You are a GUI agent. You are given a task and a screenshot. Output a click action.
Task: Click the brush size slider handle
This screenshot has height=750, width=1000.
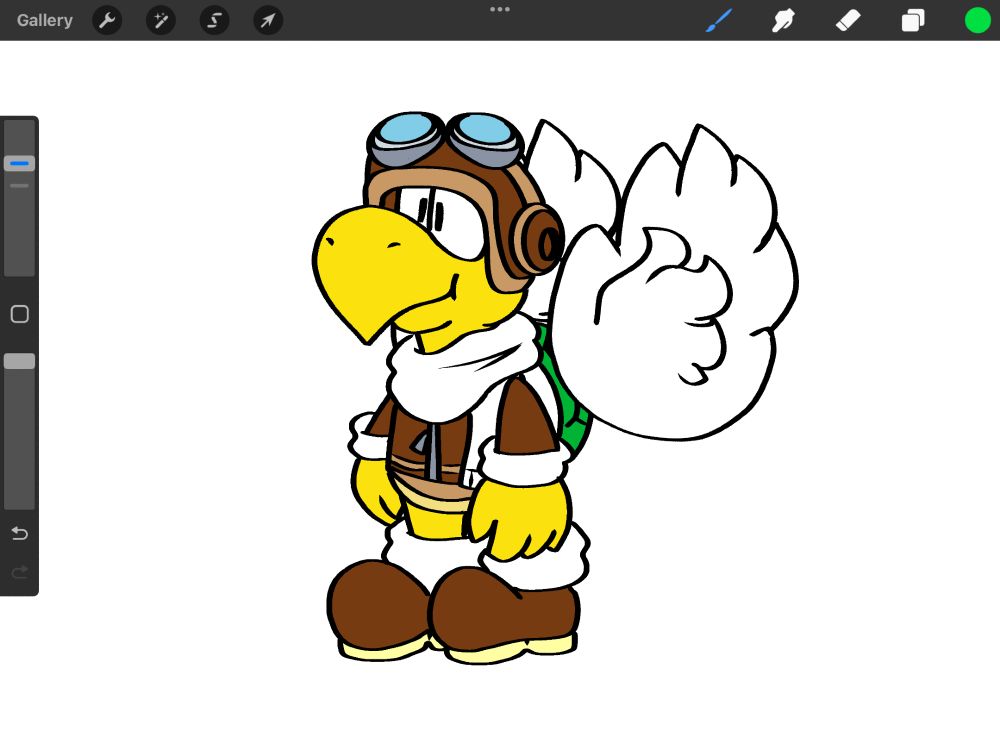[x=19, y=163]
